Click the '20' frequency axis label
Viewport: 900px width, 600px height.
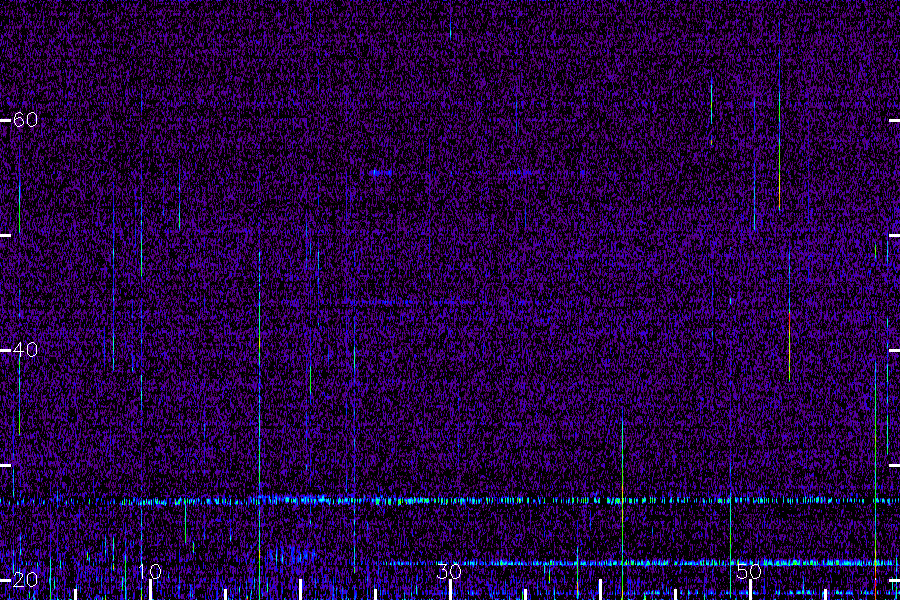25,580
